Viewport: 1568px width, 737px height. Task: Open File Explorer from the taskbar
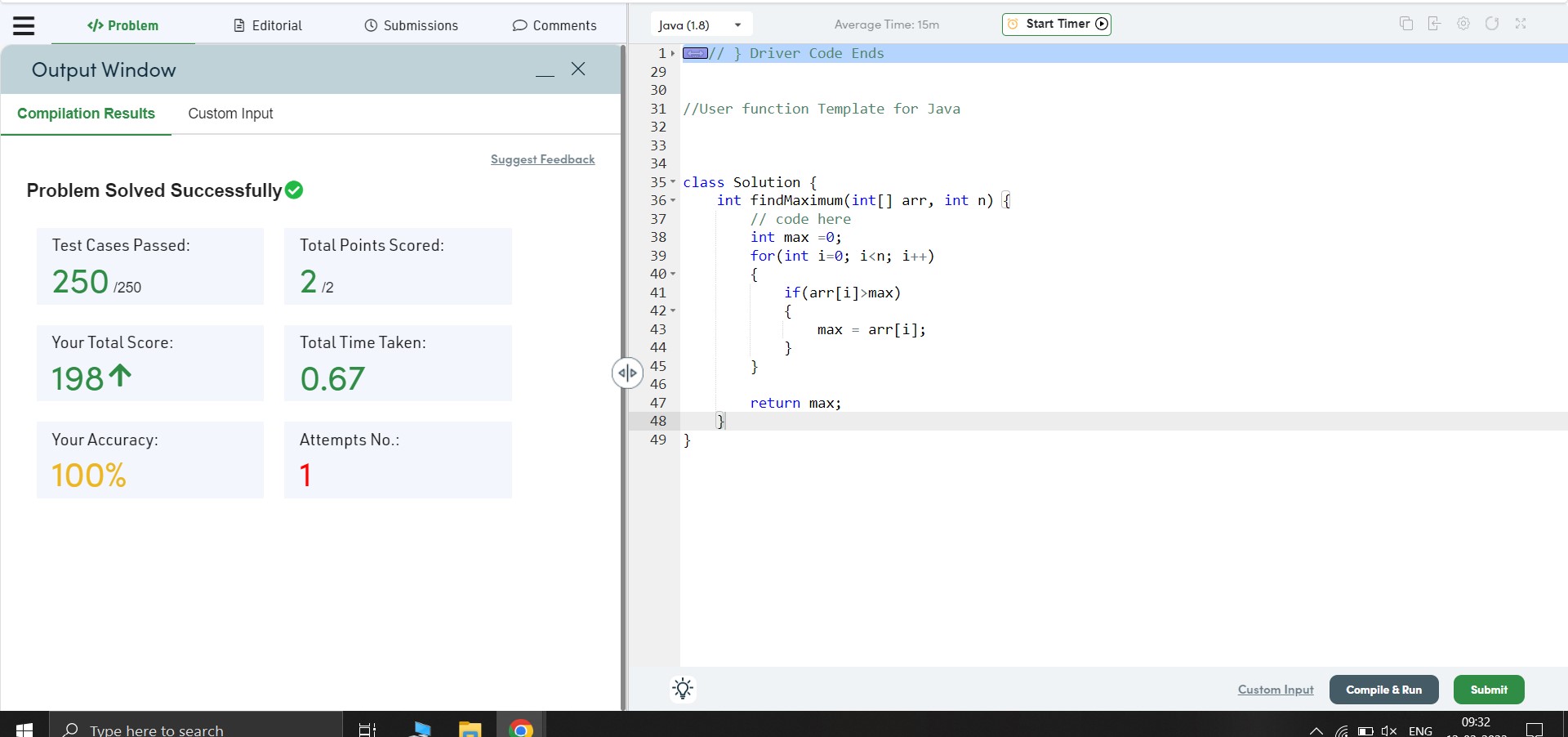click(470, 729)
